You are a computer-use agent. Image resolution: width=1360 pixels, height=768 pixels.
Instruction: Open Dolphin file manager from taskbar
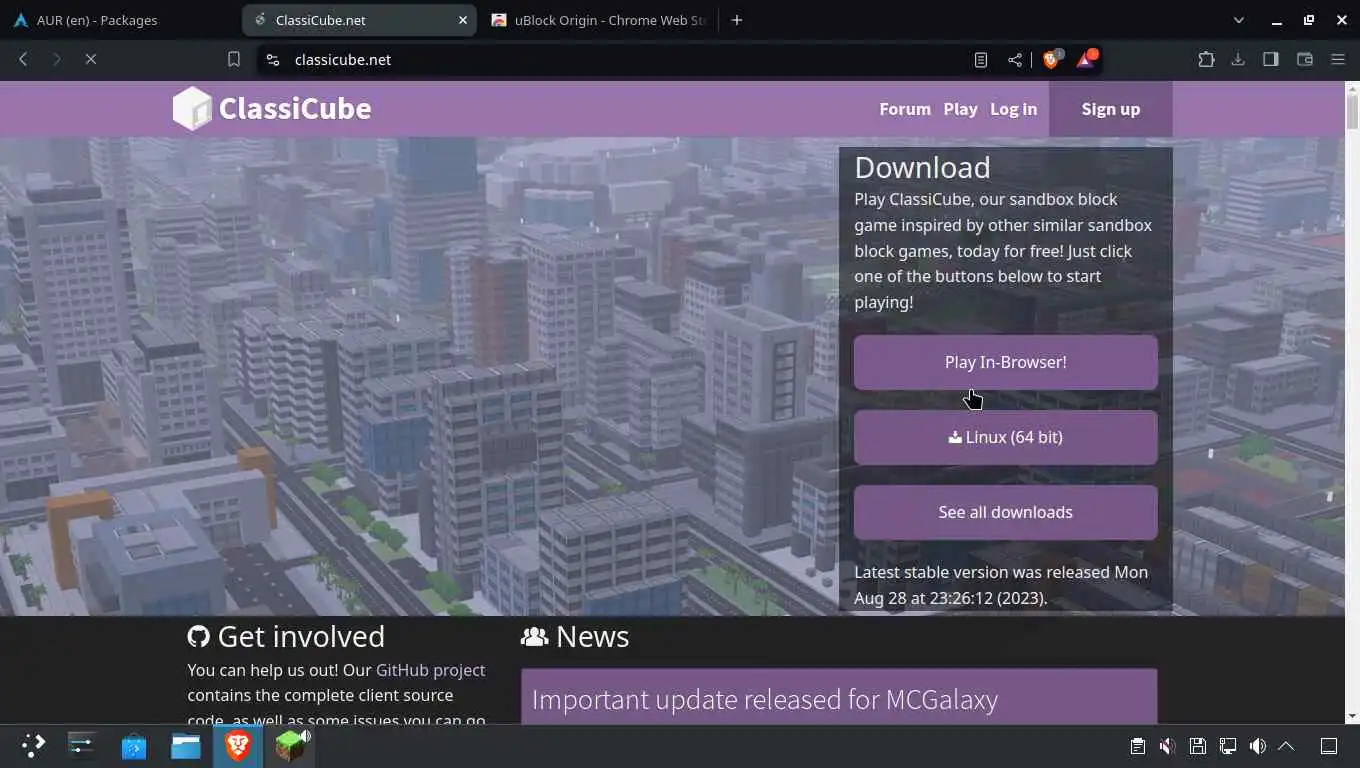(186, 745)
